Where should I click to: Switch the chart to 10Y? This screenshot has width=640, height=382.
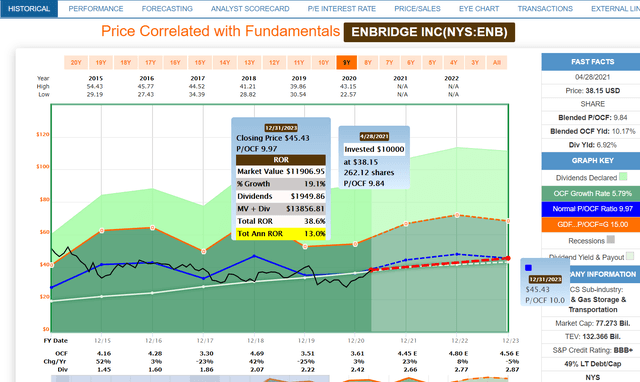tap(324, 62)
